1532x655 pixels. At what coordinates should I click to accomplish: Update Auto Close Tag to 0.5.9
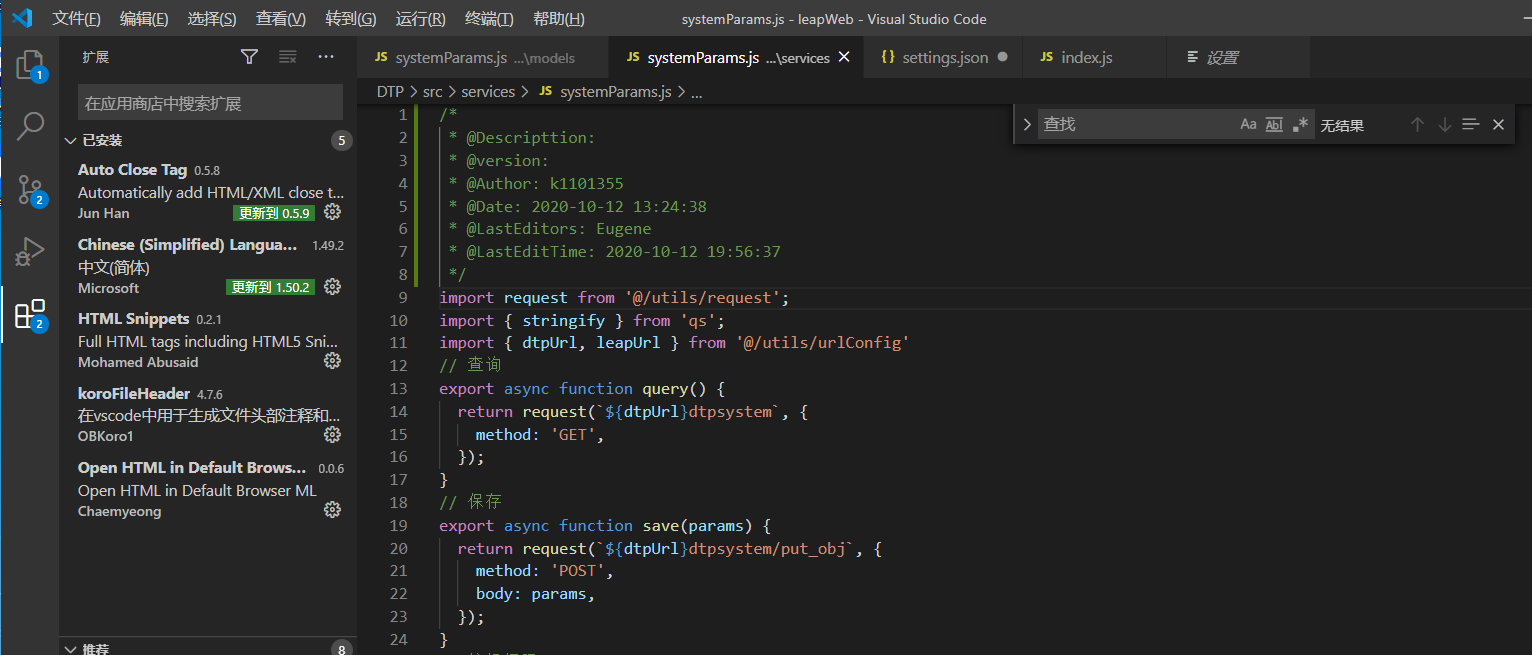coord(273,212)
